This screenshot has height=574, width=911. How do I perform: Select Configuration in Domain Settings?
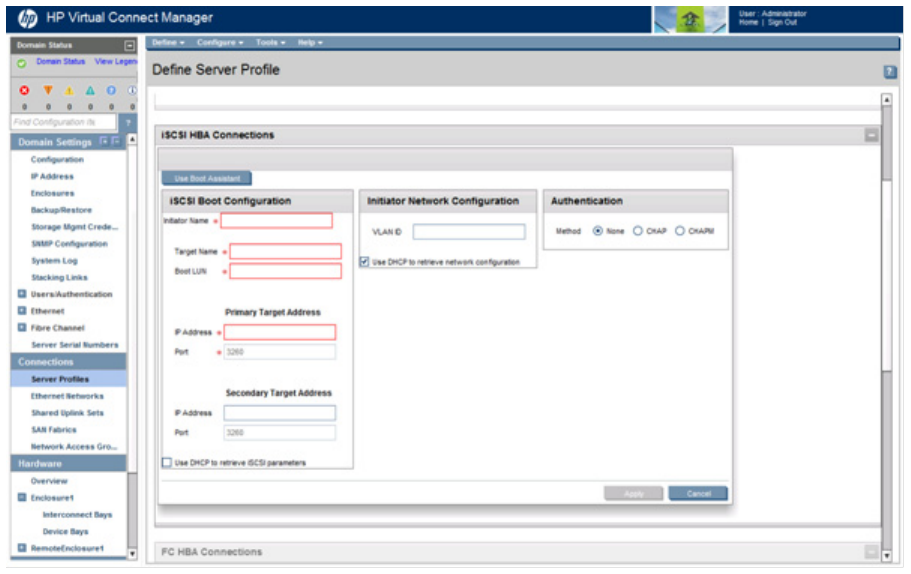pyautogui.click(x=57, y=159)
